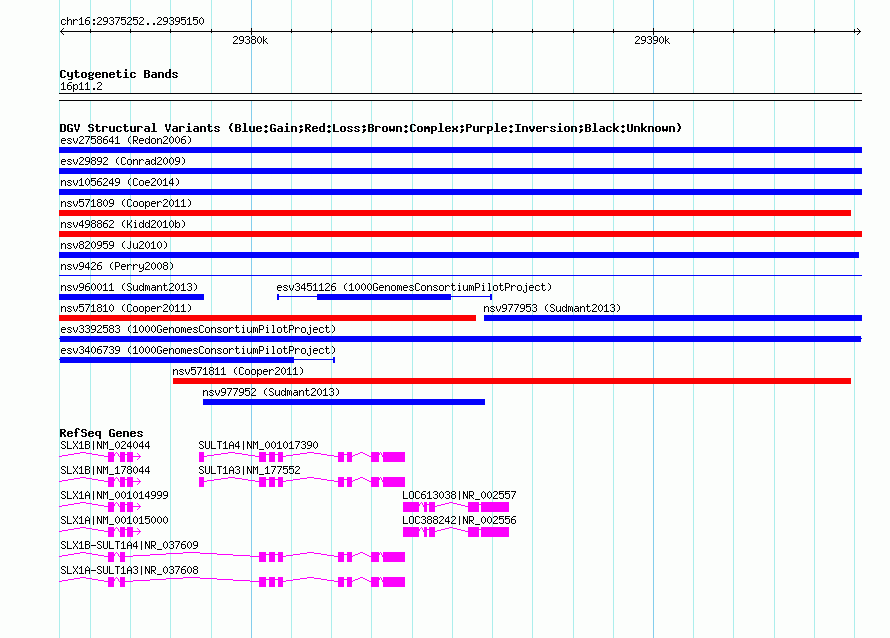Click the RefSeq Genes track title
The width and height of the screenshot is (890, 638).
(101, 433)
